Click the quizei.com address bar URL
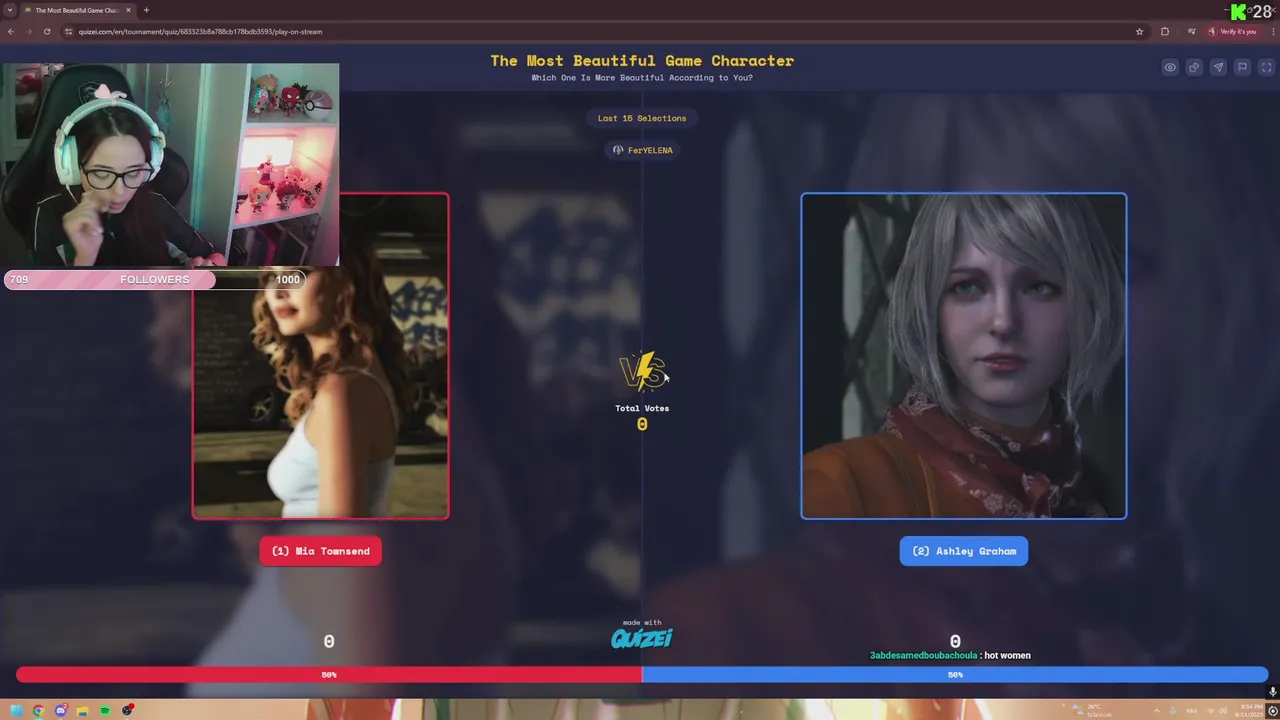Viewport: 1280px width, 720px height. 200,31
